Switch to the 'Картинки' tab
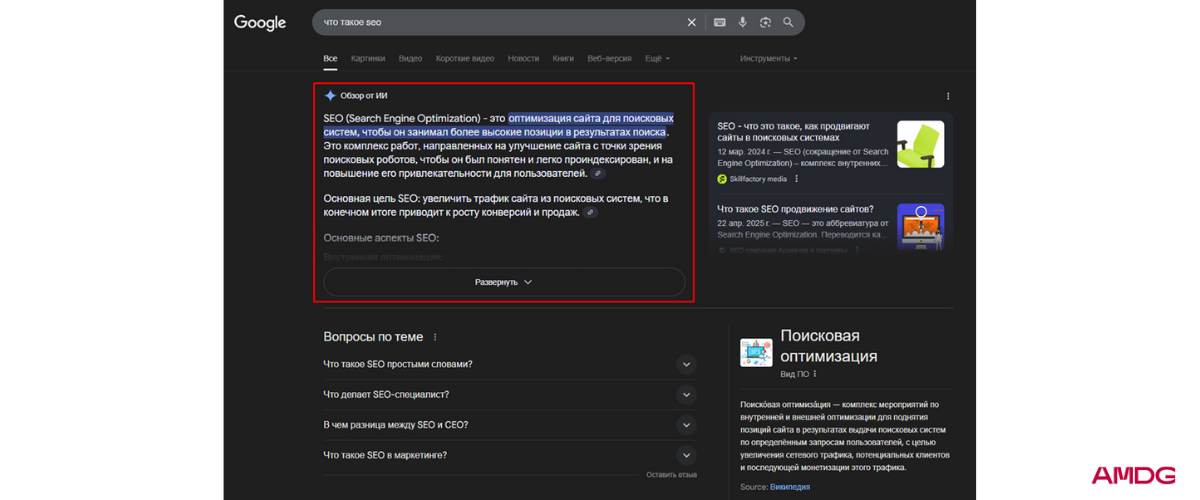This screenshot has width=1200, height=500. tap(368, 58)
